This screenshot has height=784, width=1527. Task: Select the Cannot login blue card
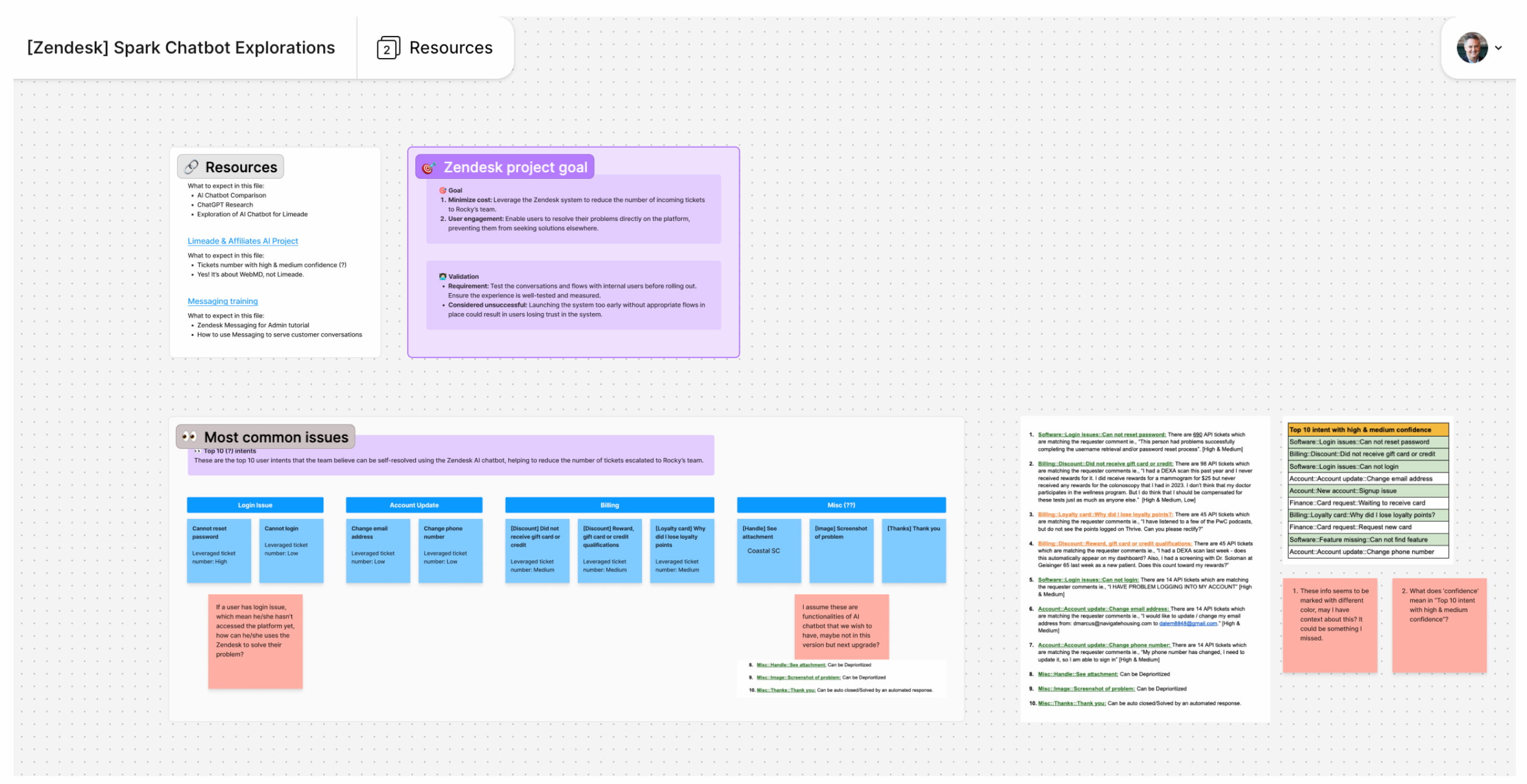[x=291, y=551]
